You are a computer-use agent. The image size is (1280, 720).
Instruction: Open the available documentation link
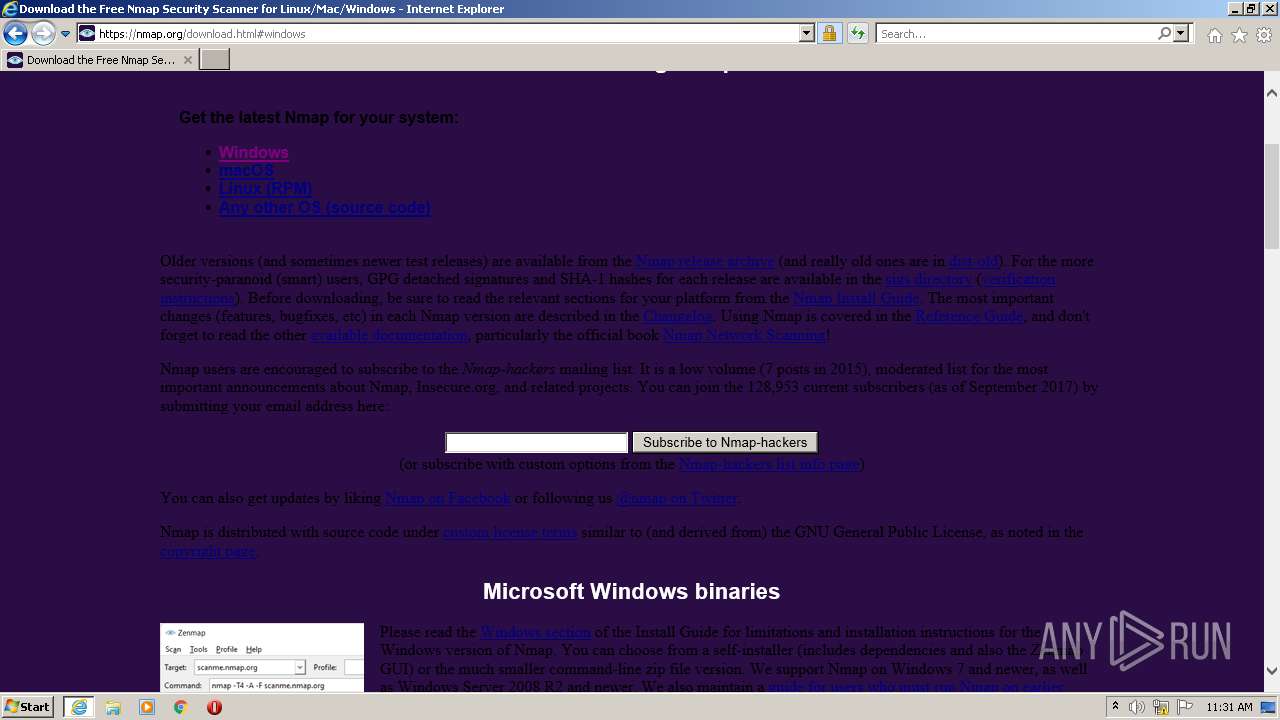(390, 335)
